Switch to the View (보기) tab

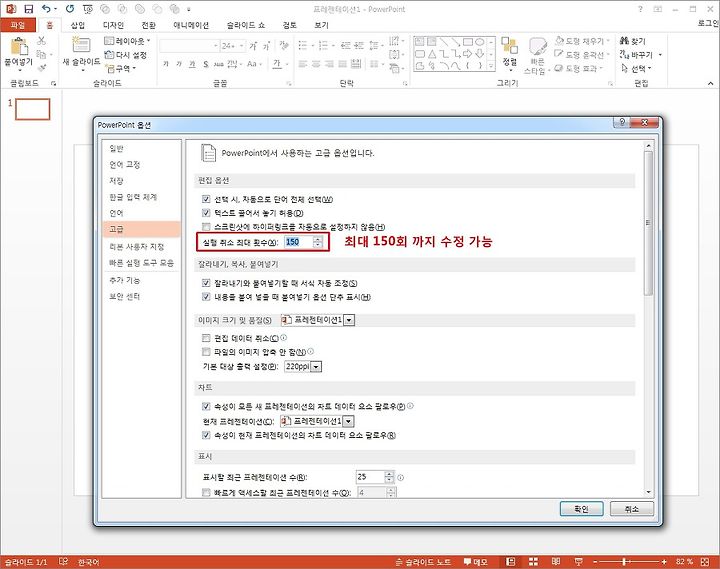click(321, 25)
